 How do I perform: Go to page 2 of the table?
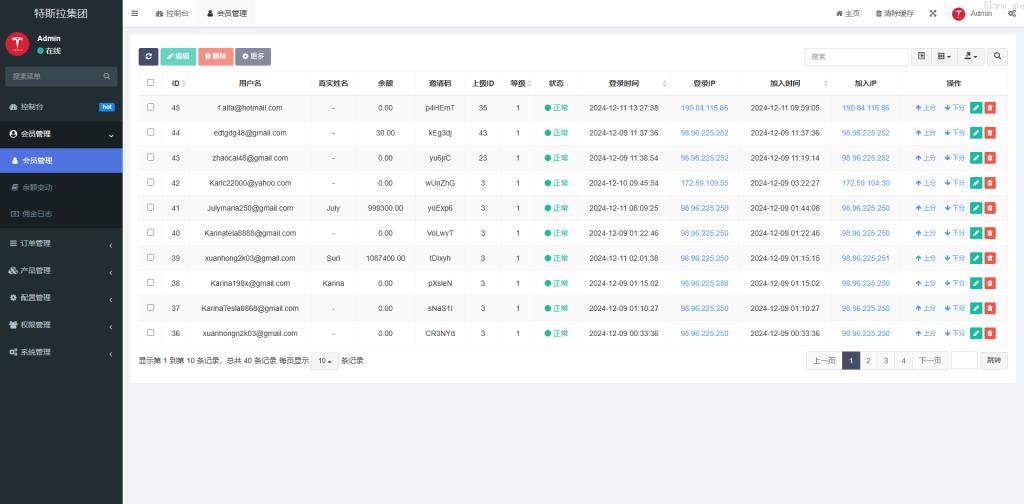pos(868,360)
